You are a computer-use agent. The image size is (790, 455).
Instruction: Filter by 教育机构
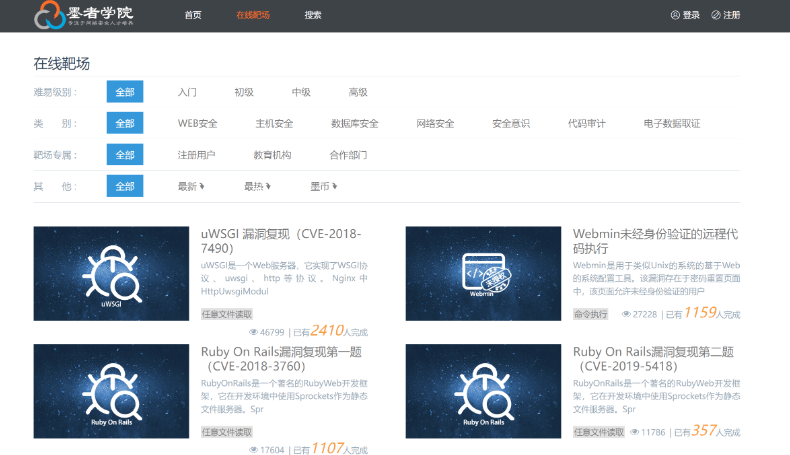pyautogui.click(x=273, y=155)
